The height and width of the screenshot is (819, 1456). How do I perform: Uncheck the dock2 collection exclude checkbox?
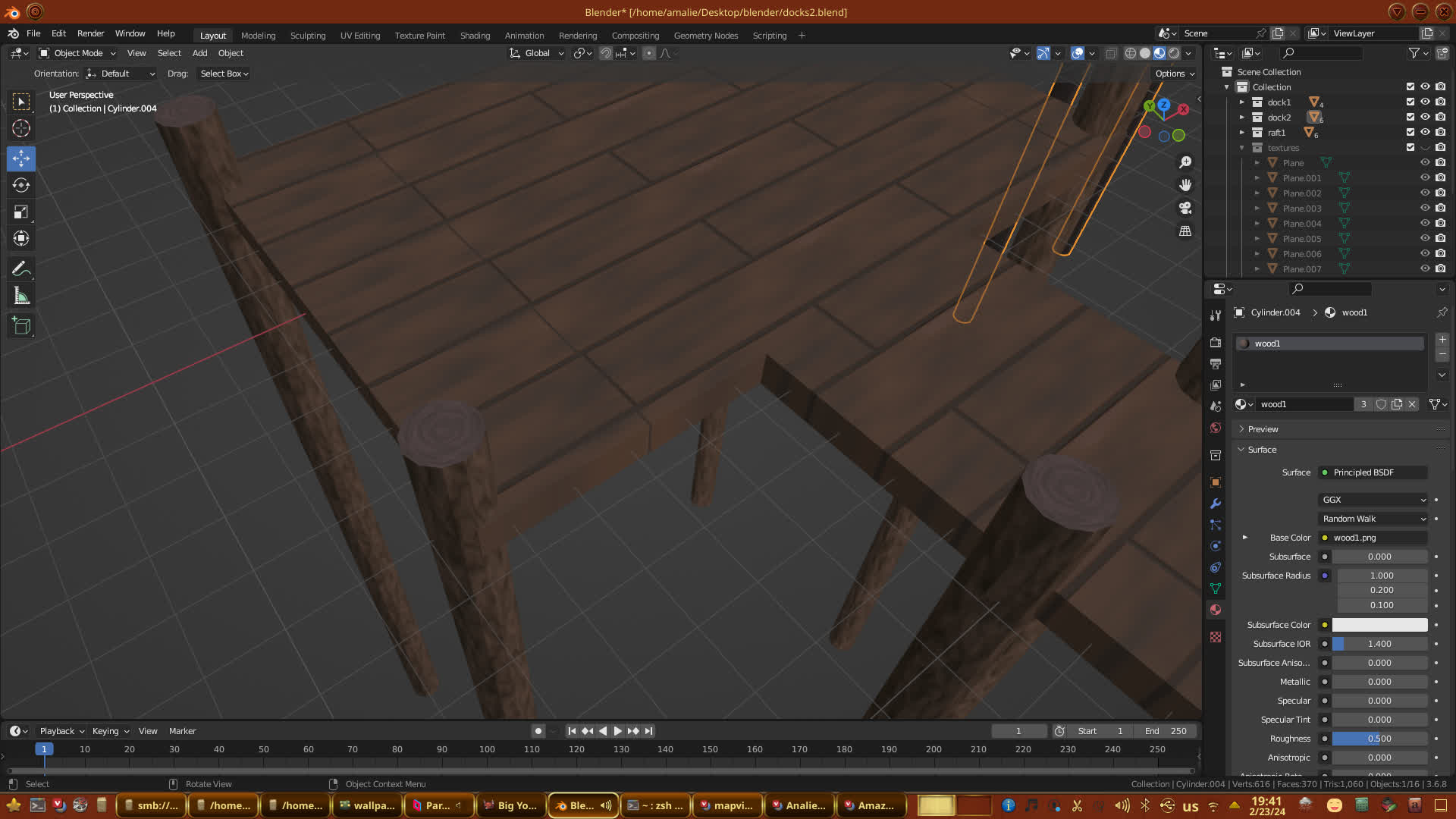[1410, 117]
